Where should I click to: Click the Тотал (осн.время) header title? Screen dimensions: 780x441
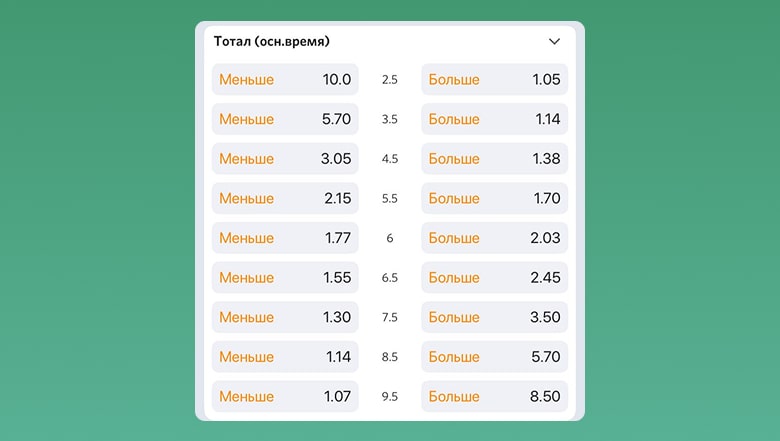272,42
